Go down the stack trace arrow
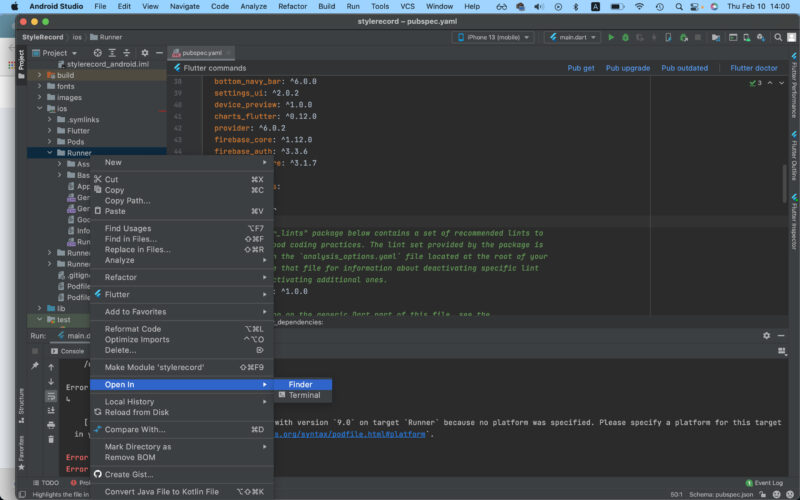The width and height of the screenshot is (800, 500). click(51, 382)
